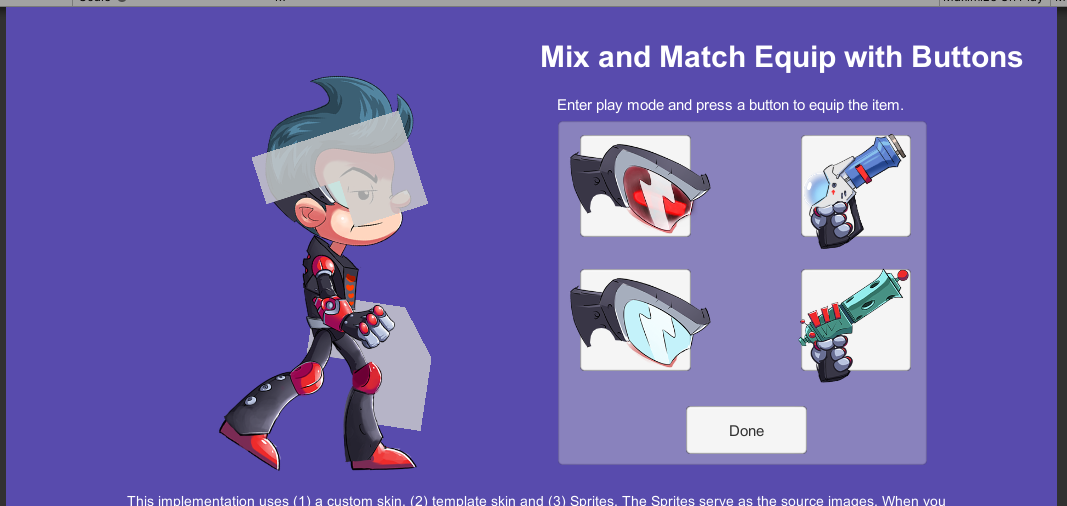
Task: Click the character's front red boot
Action: pyautogui.click(x=382, y=457)
